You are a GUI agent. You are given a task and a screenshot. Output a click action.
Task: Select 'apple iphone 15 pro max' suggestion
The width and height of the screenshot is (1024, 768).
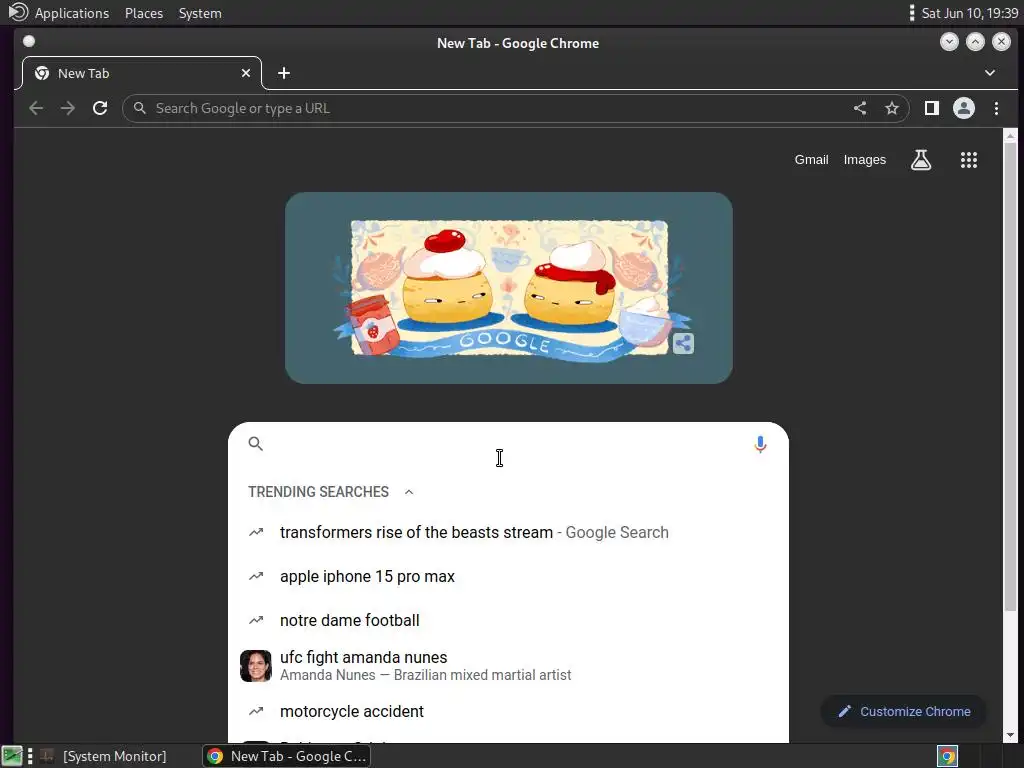pos(509,577)
